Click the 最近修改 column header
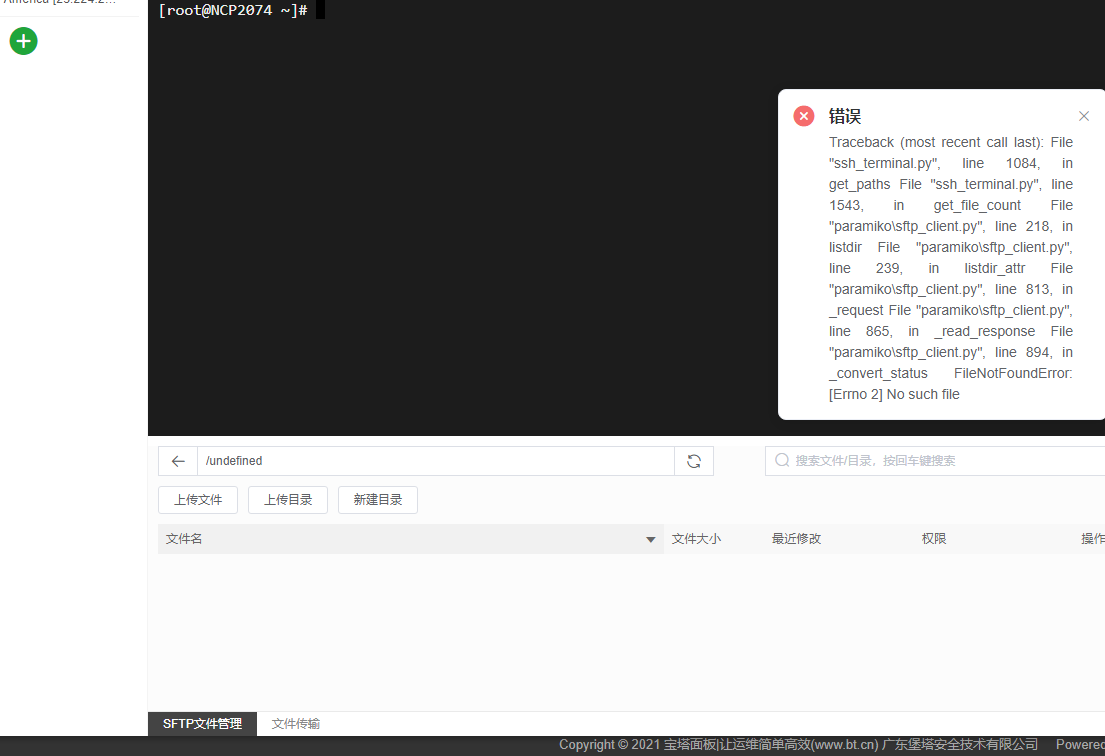 tap(796, 539)
